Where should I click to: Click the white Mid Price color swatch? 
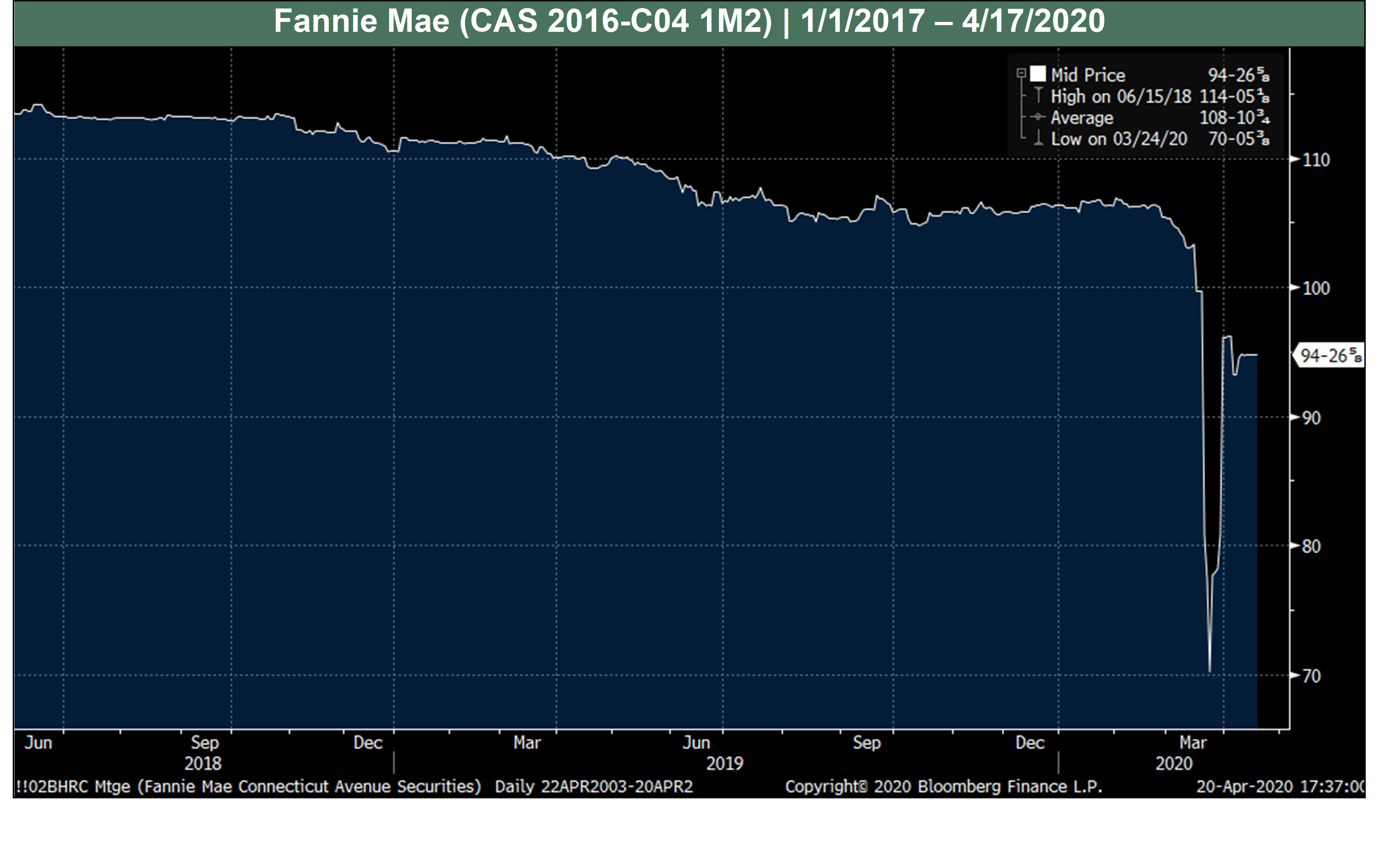[1038, 74]
